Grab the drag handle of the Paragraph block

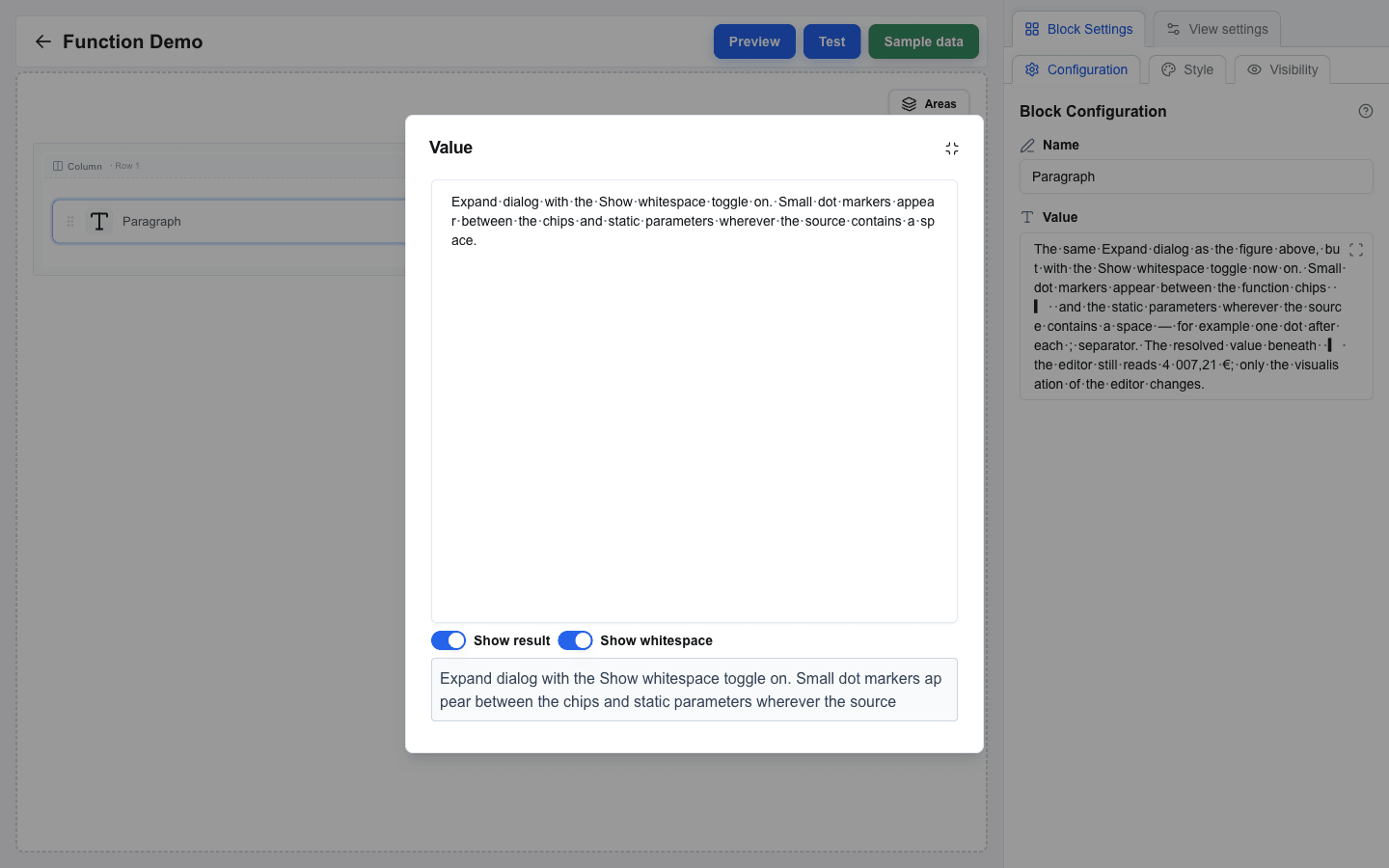(70, 222)
